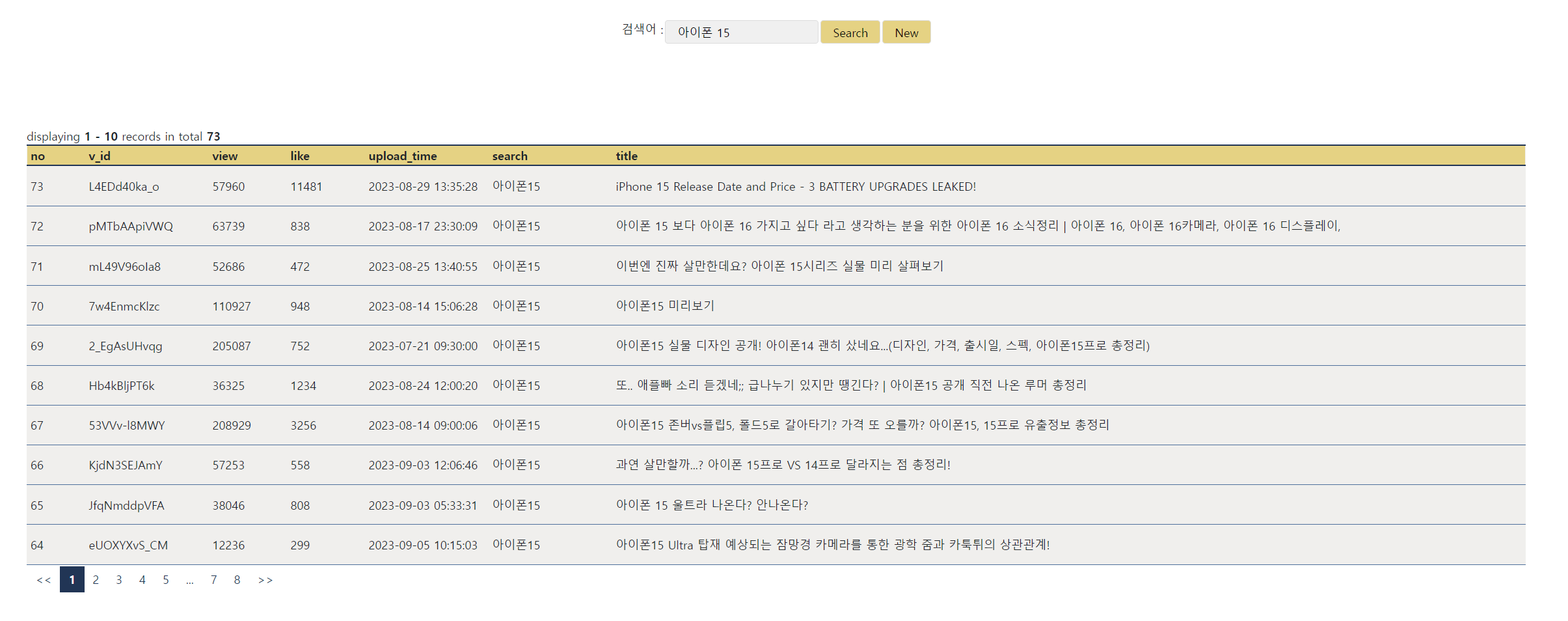1568x621 pixels.
Task: Click title '또.. 애플빠 소리 듣겠네' row
Action: [851, 385]
